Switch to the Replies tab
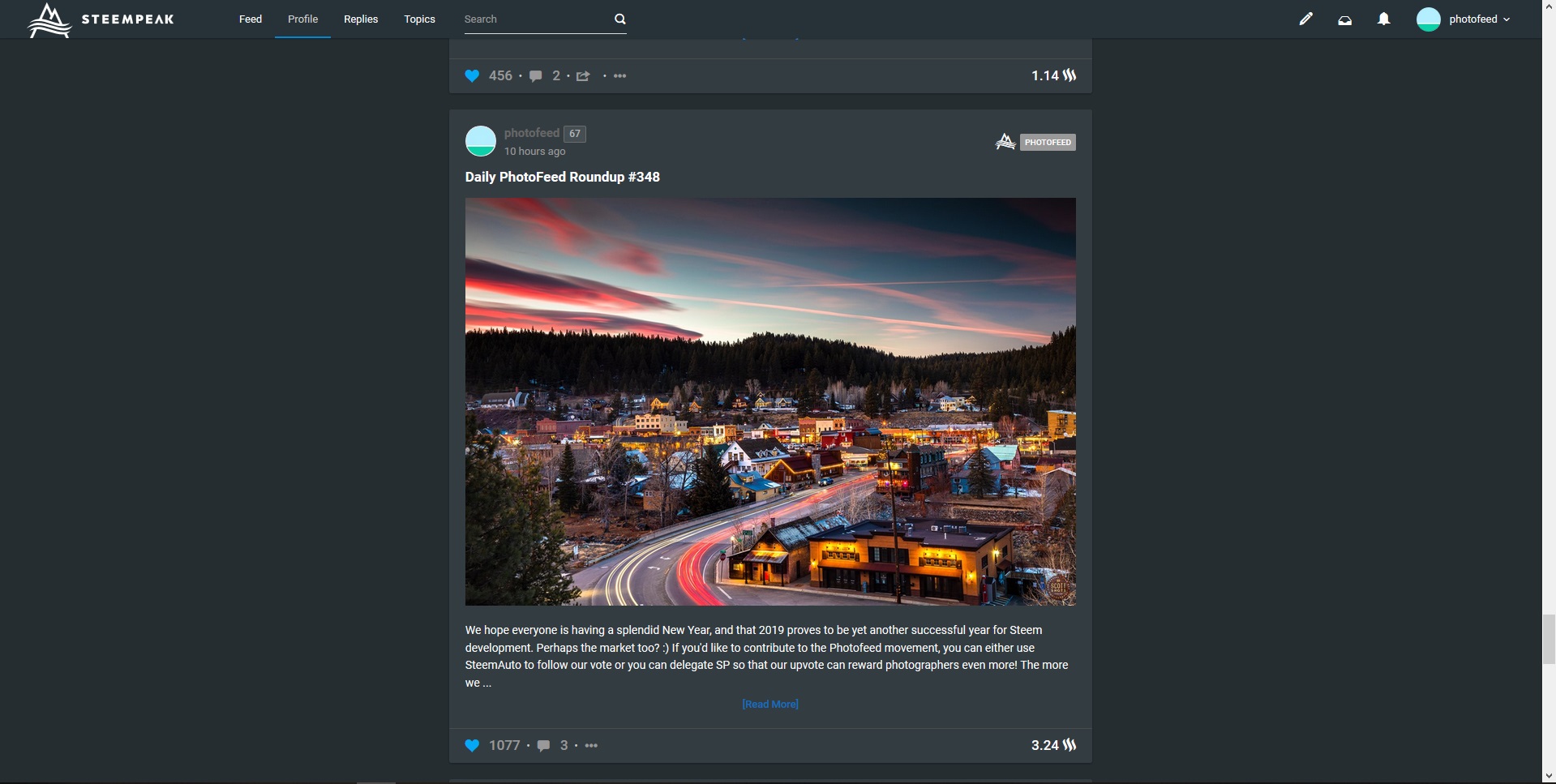Viewport: 1556px width, 784px height. click(x=361, y=19)
